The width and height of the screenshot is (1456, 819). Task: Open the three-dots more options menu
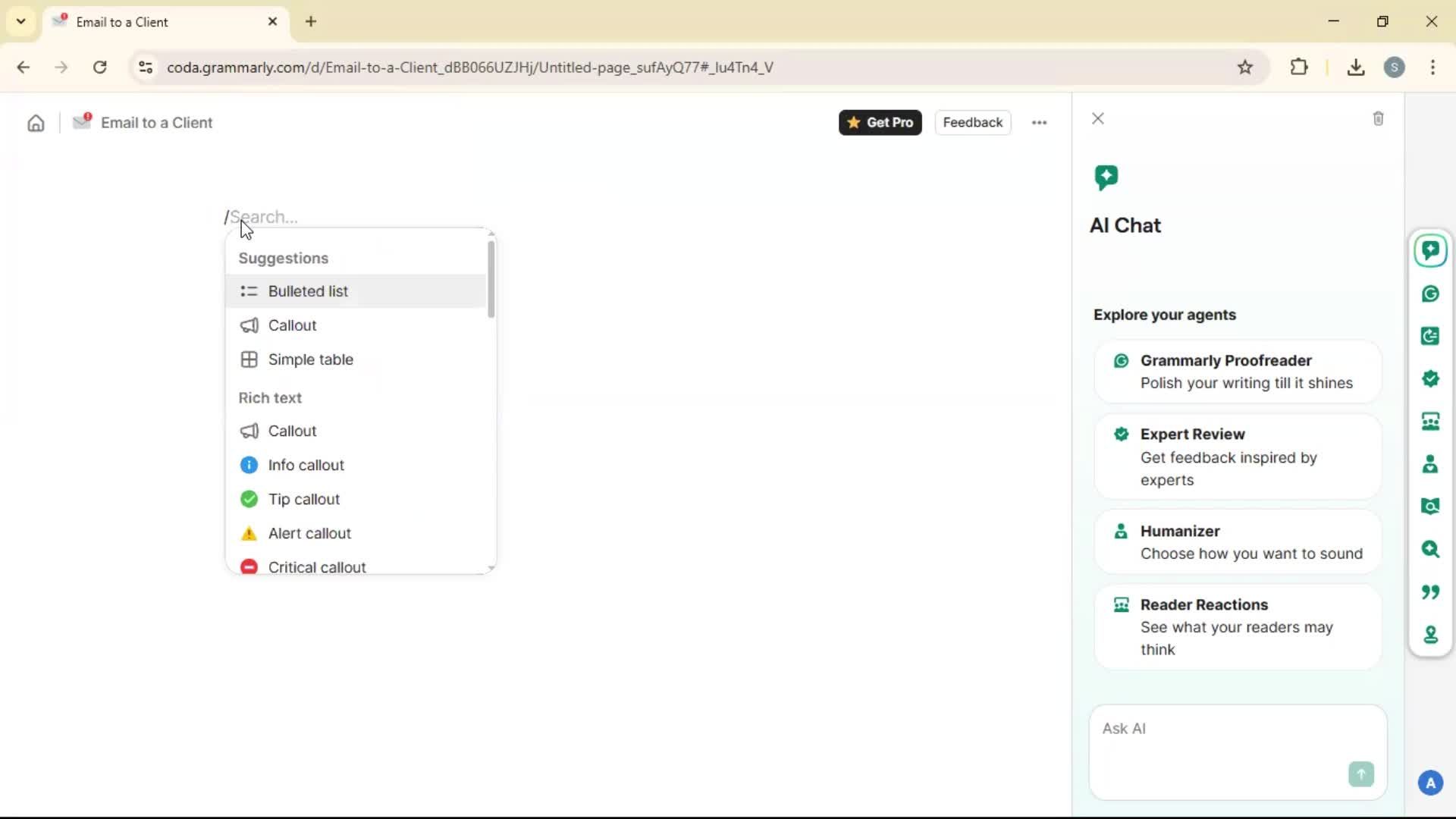pyautogui.click(x=1039, y=123)
